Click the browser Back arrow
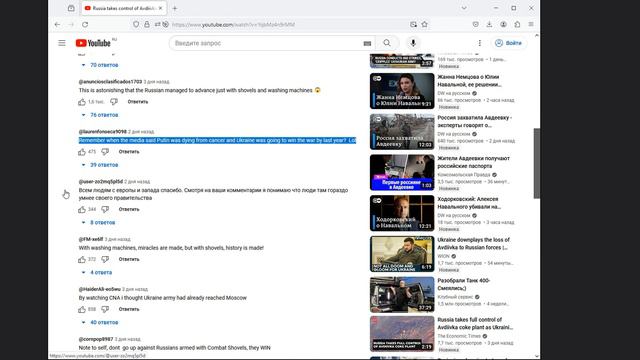640x360 pixels. (x=57, y=24)
